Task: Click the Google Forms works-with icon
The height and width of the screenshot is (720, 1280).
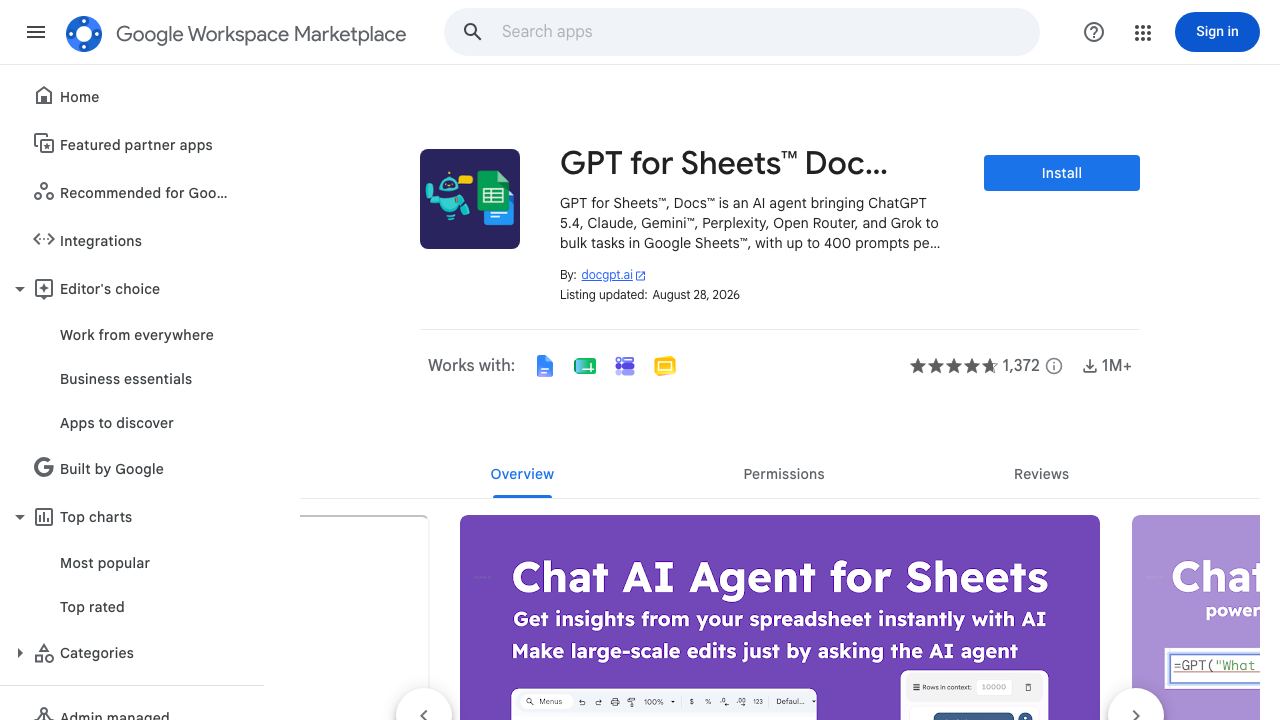Action: pyautogui.click(x=625, y=366)
